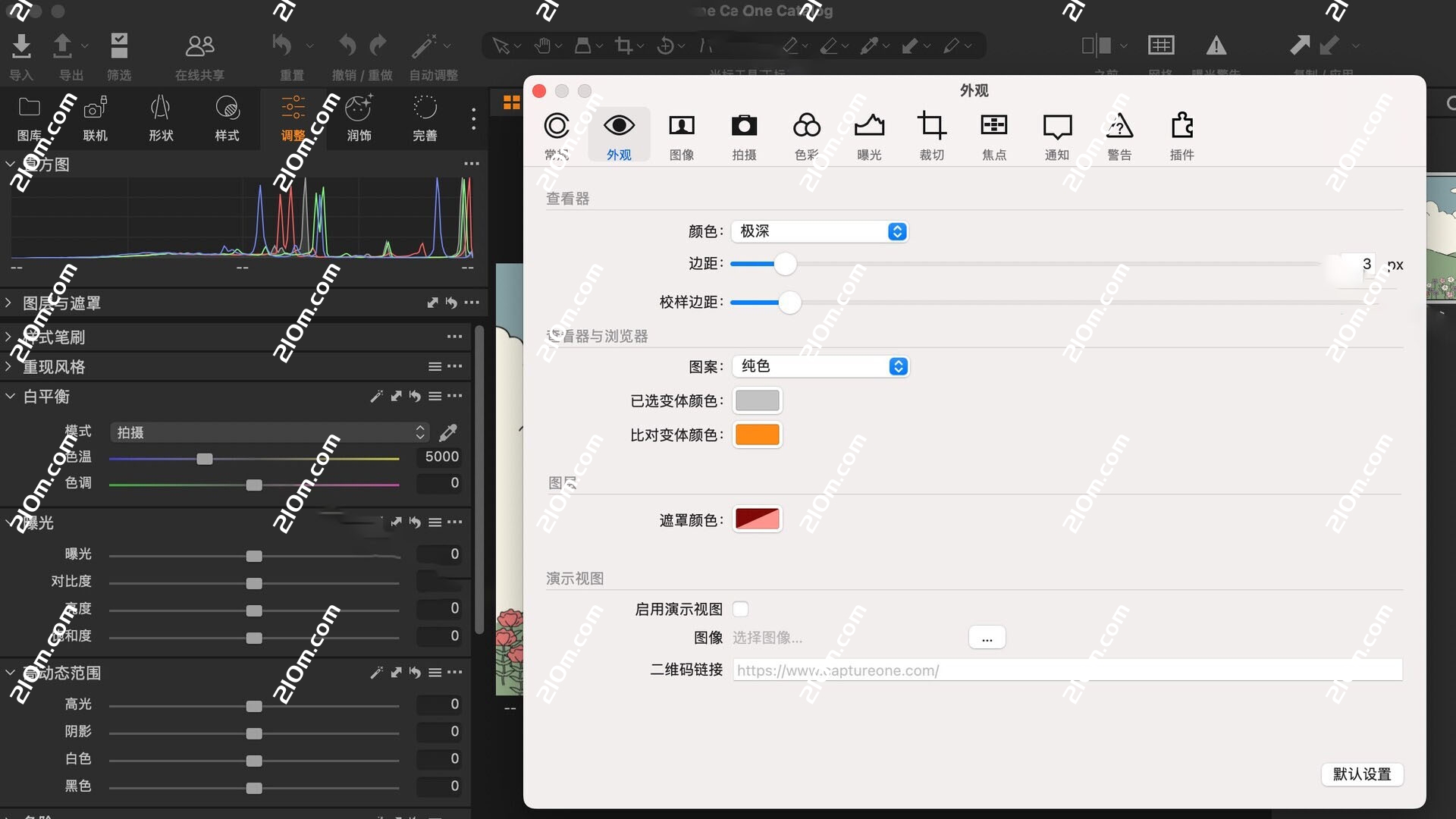Click the white balance eyedropper icon

tap(448, 432)
